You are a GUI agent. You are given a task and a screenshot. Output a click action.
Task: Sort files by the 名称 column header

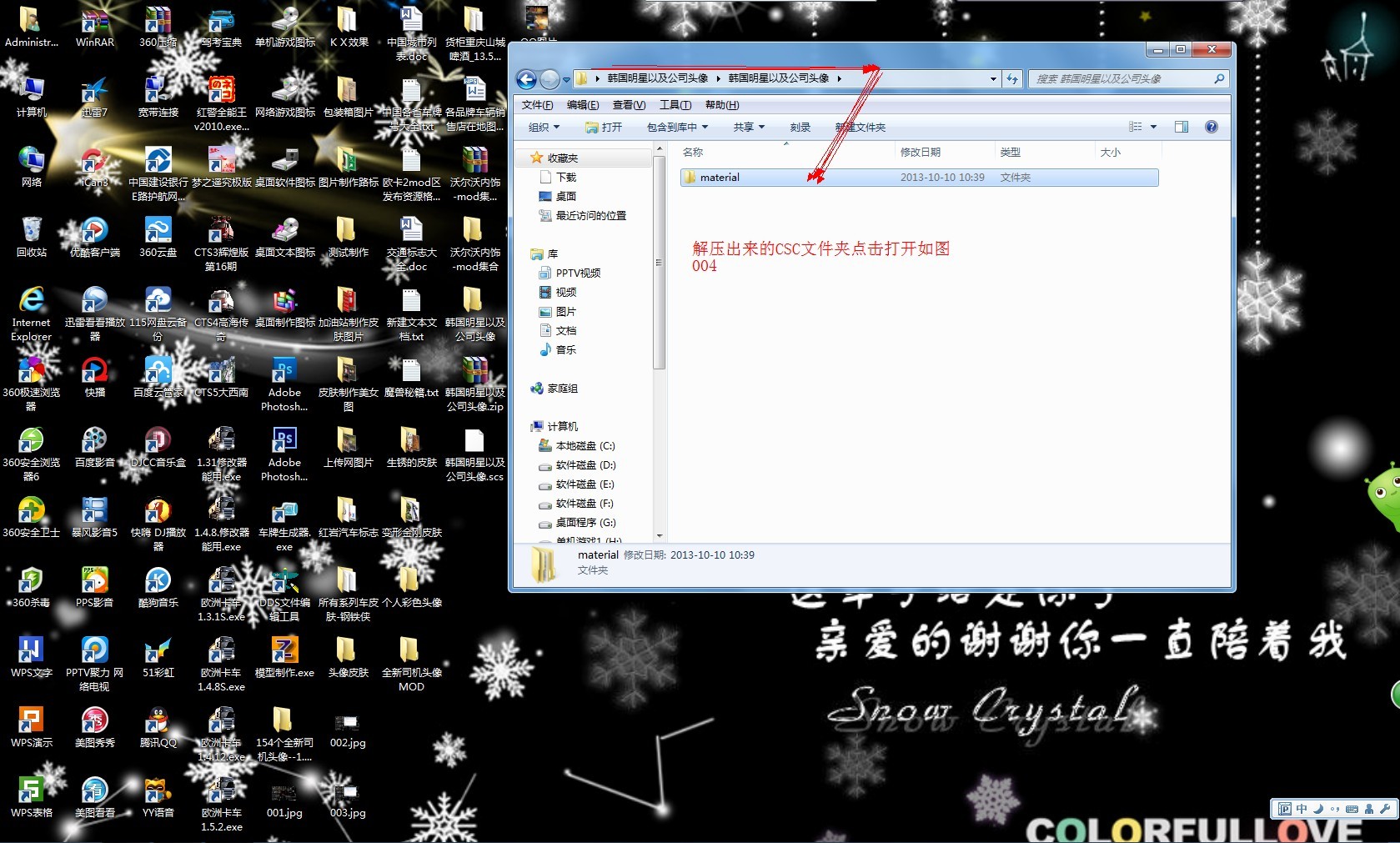pos(786,153)
